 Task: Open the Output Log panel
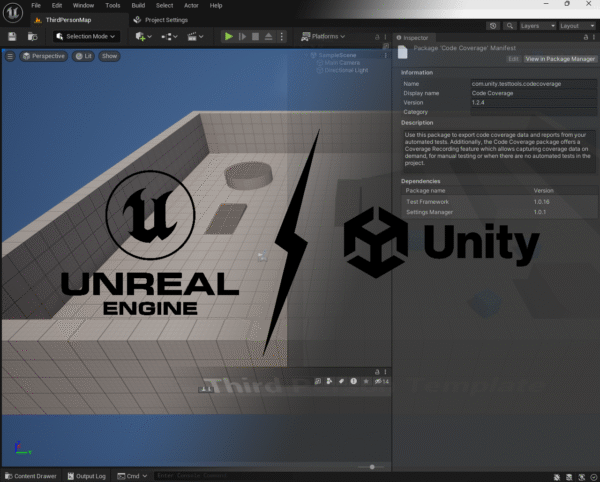point(91,476)
